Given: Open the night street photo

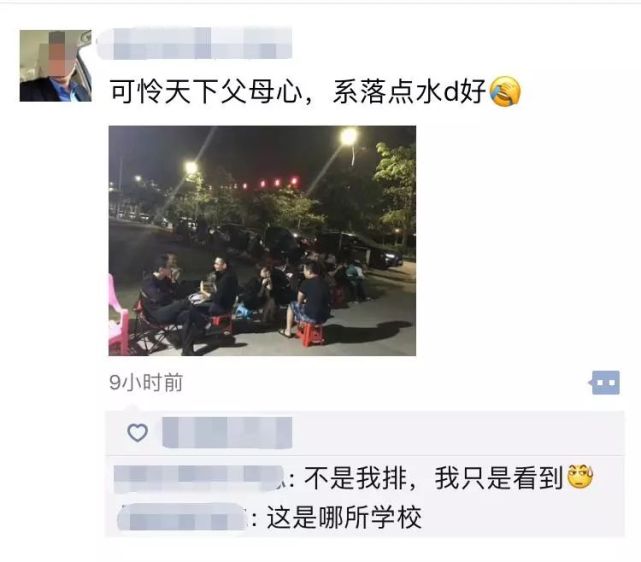Looking at the screenshot, I should [x=262, y=240].
